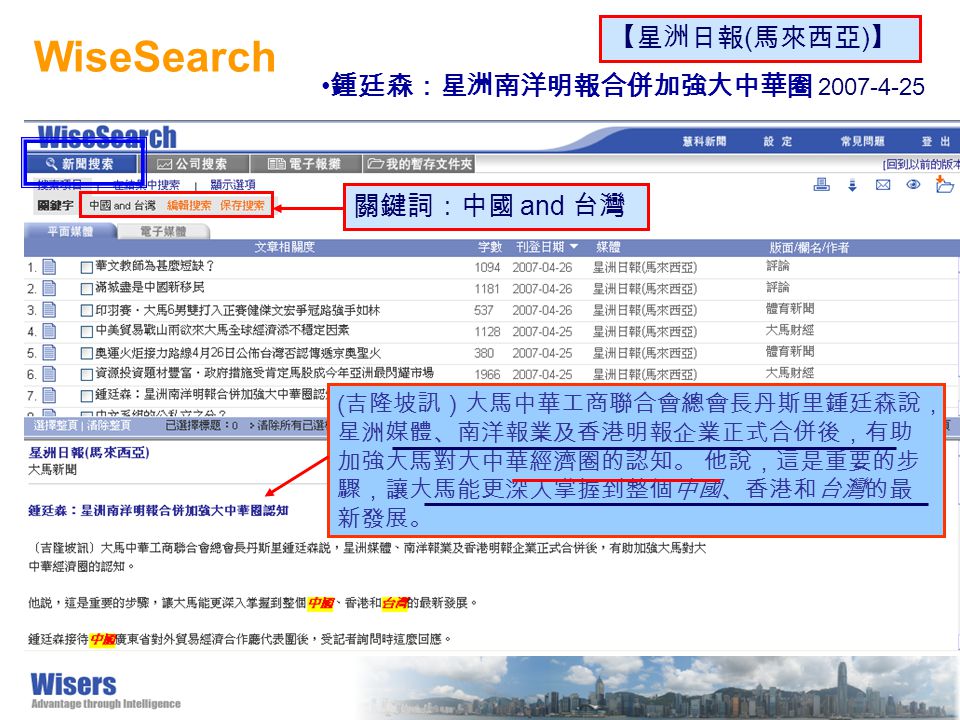Open the article 滿城盡是中國新移民
This screenshot has height=720, width=960.
click(150, 288)
